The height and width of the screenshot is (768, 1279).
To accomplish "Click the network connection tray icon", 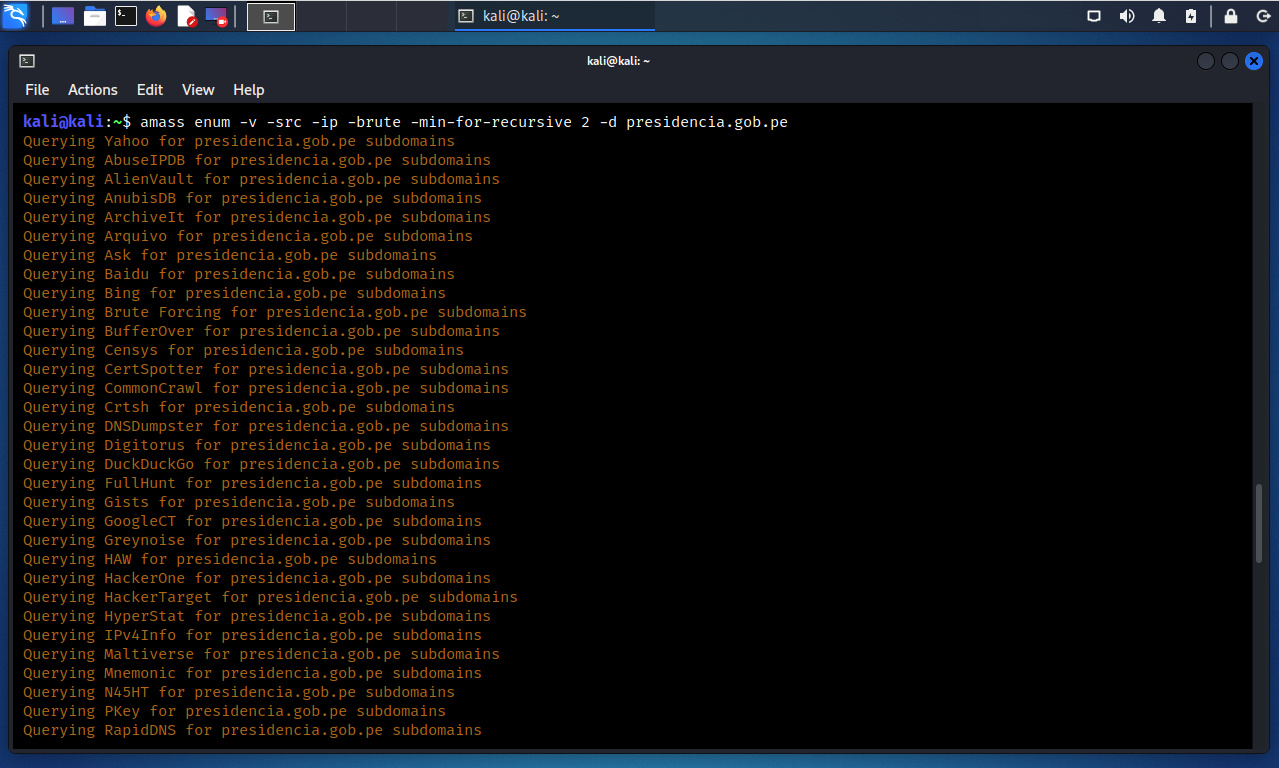I will coord(1094,16).
